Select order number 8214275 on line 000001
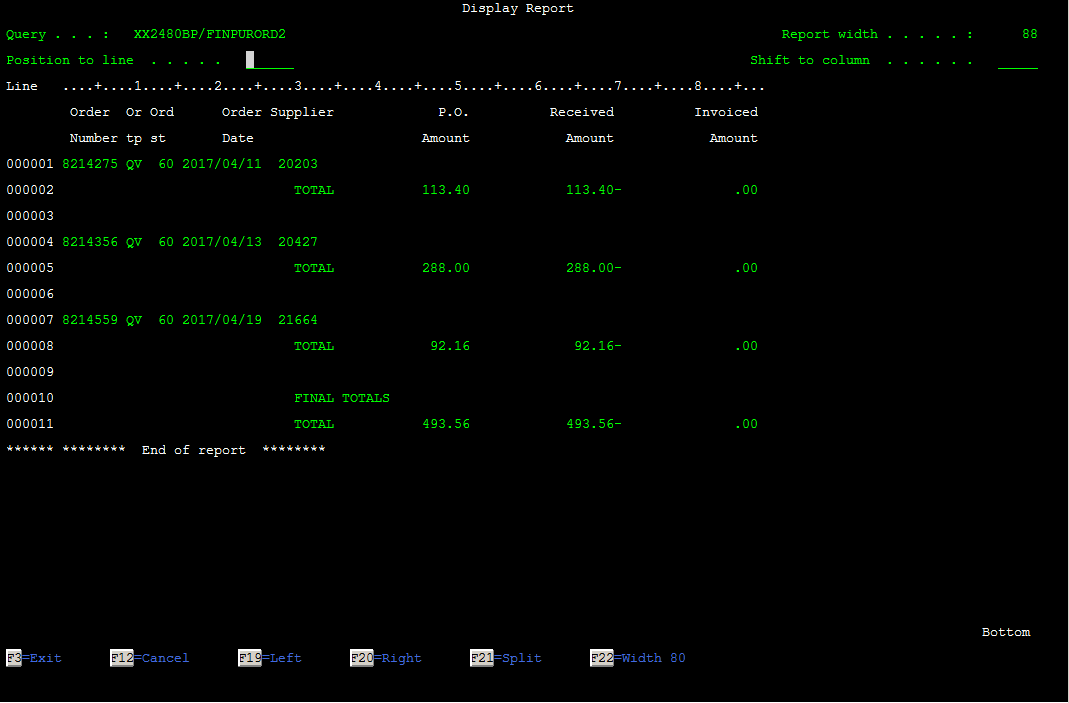Viewport: 1069px width, 703px height. click(x=90, y=164)
